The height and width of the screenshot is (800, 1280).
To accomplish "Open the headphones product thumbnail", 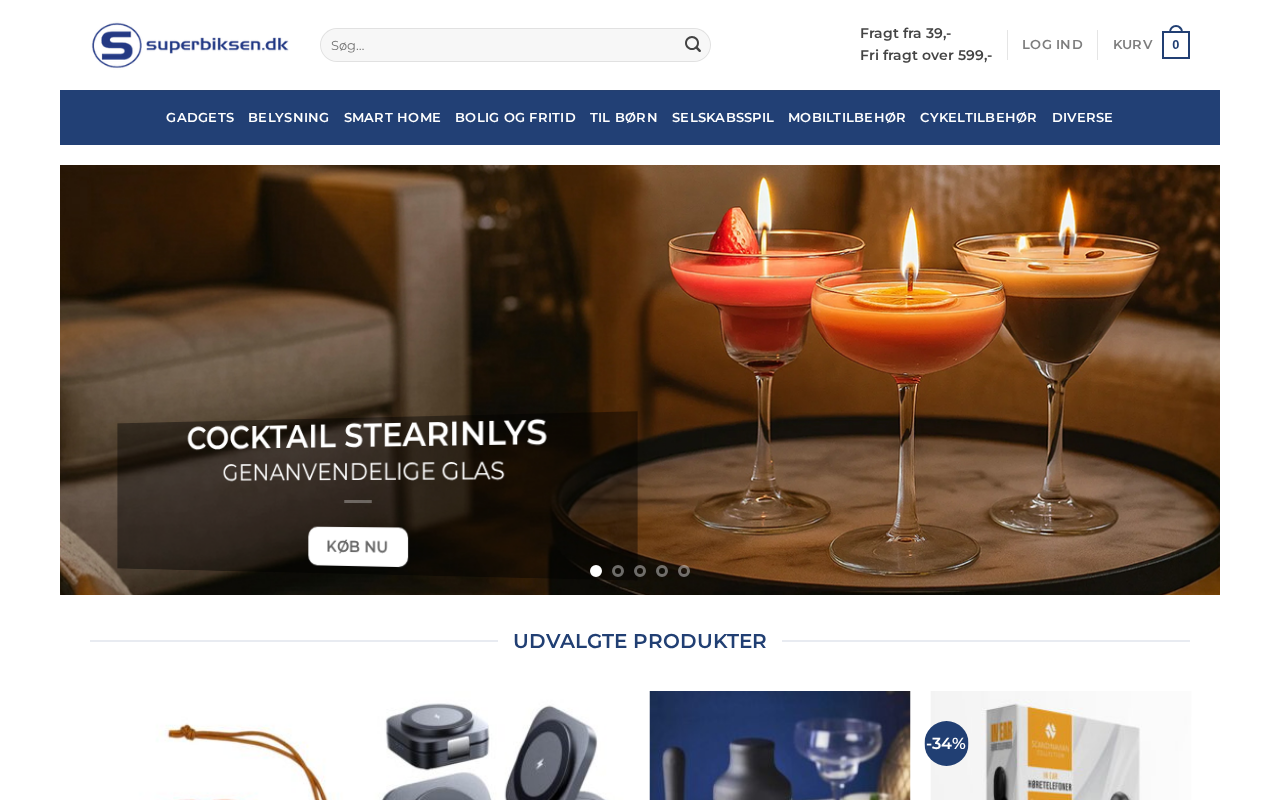I will pos(1060,745).
